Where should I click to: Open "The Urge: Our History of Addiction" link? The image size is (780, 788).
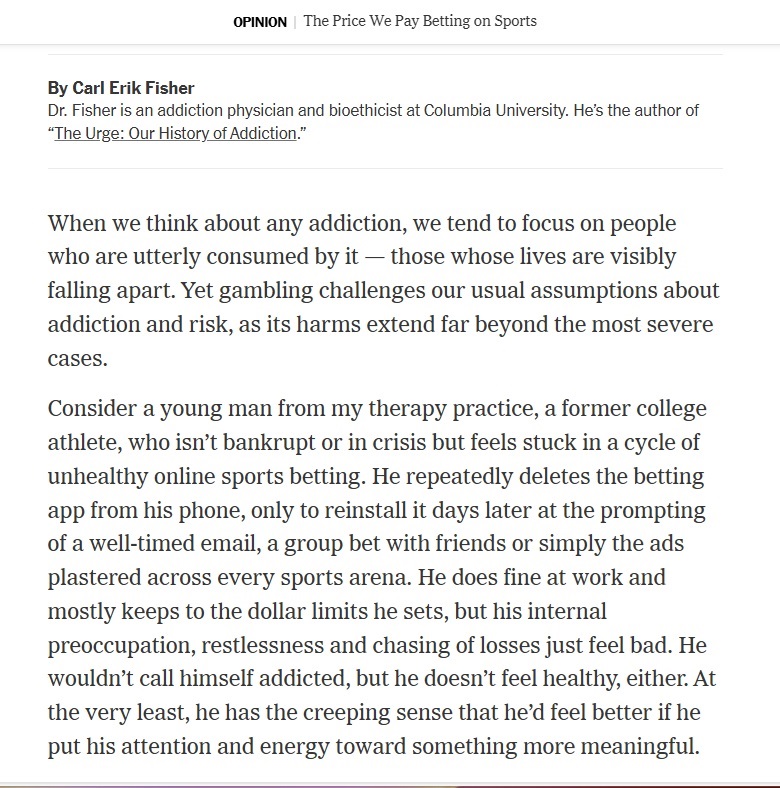[x=175, y=133]
